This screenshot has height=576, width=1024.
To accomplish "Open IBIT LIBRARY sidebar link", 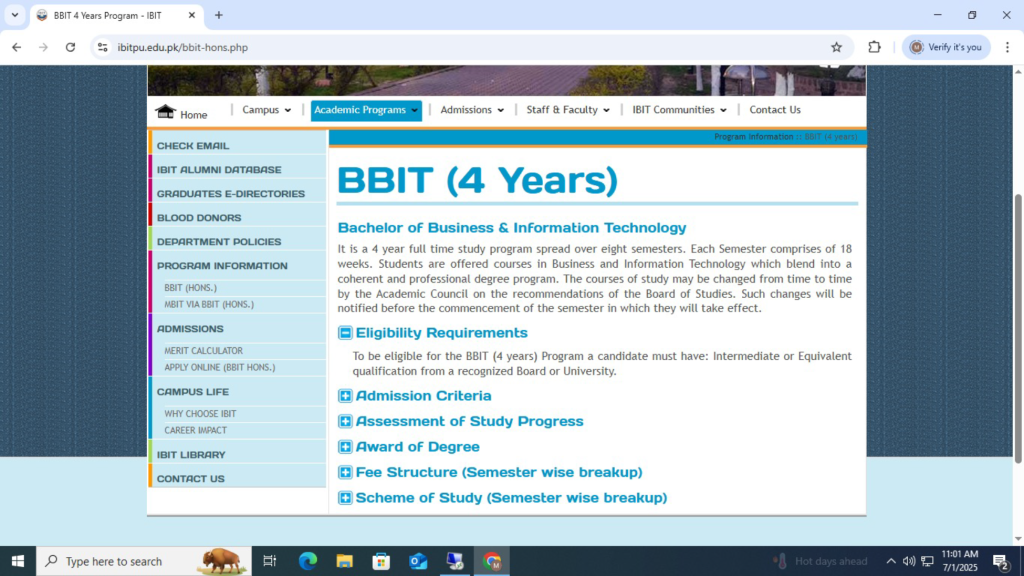I will 191,455.
